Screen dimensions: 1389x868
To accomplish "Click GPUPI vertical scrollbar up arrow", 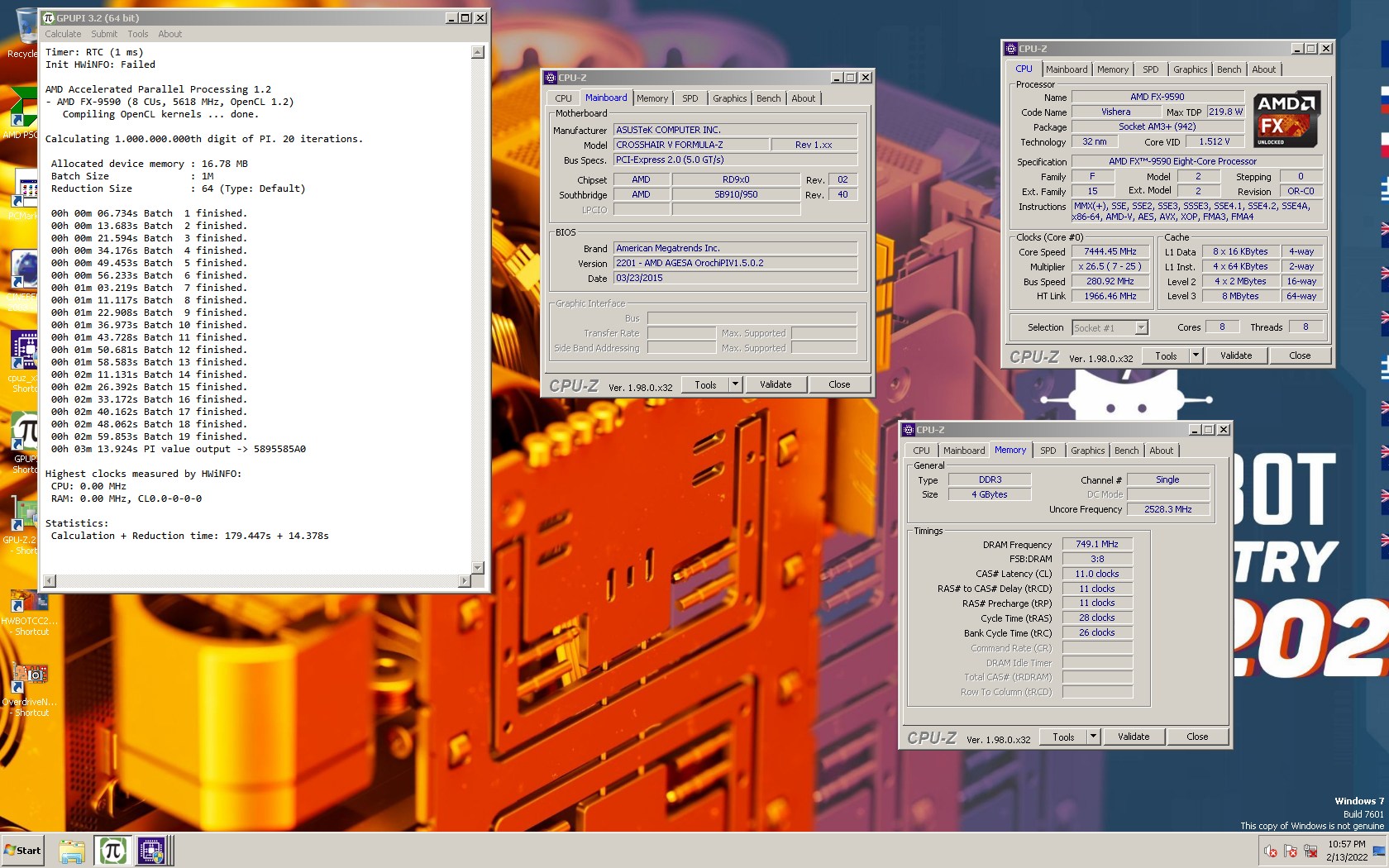I will [477, 52].
